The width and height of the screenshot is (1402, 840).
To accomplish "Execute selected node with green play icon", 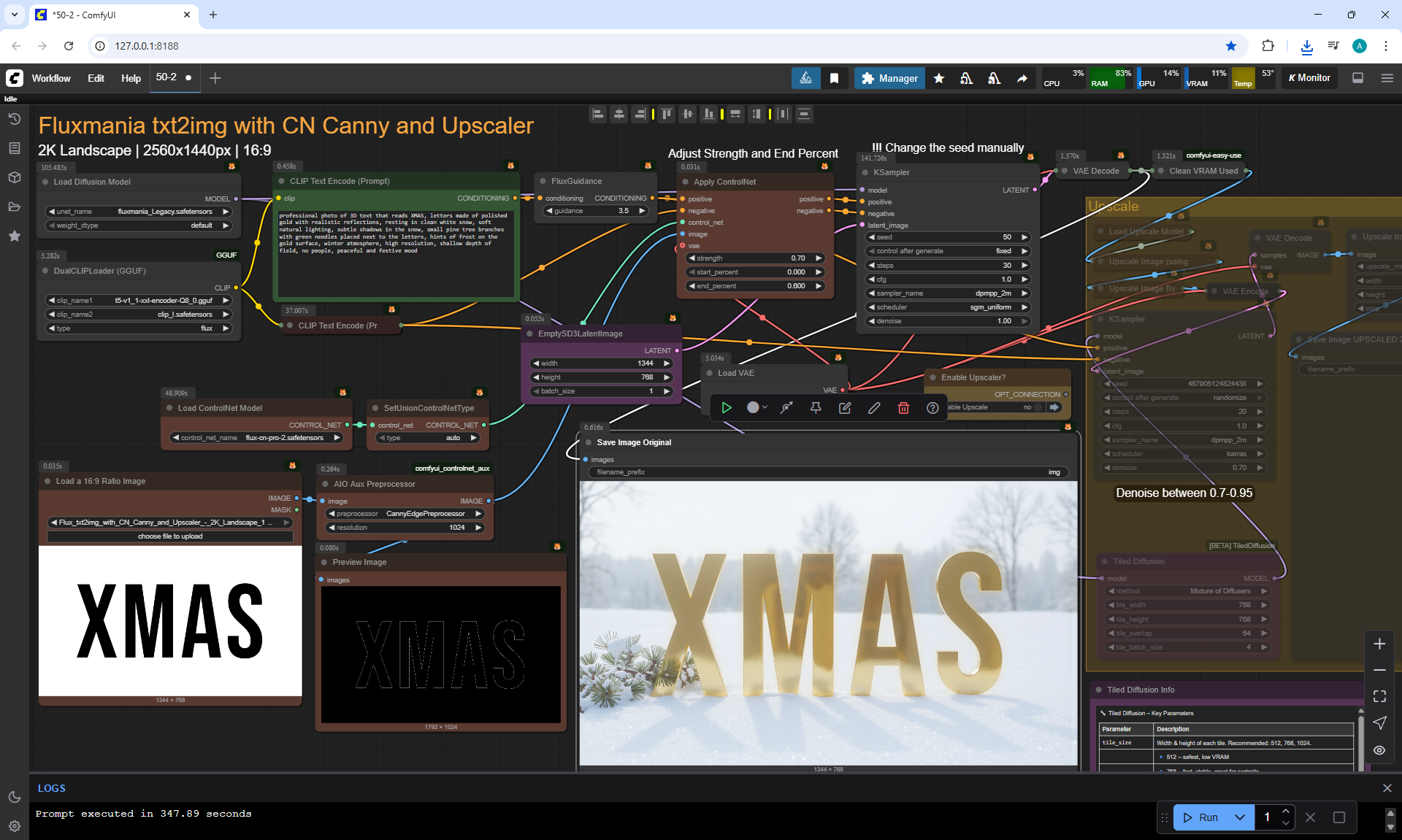I will (726, 408).
